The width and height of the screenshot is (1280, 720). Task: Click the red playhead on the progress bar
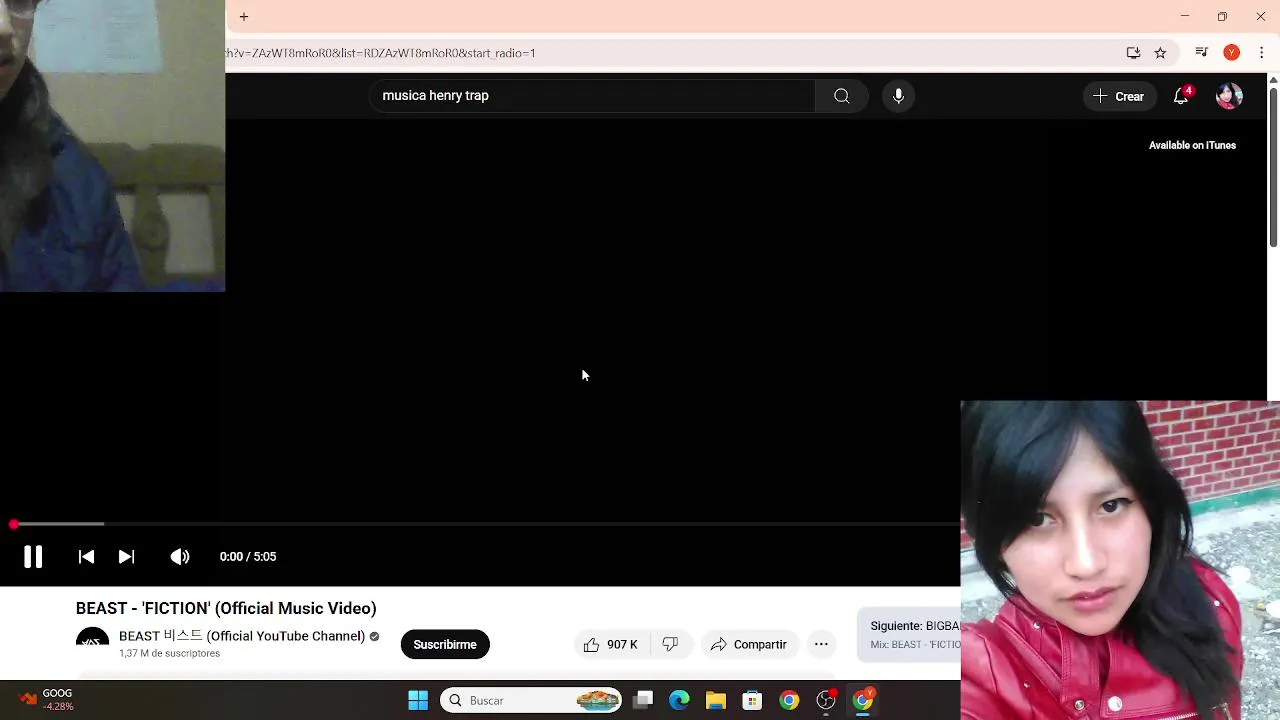click(13, 524)
